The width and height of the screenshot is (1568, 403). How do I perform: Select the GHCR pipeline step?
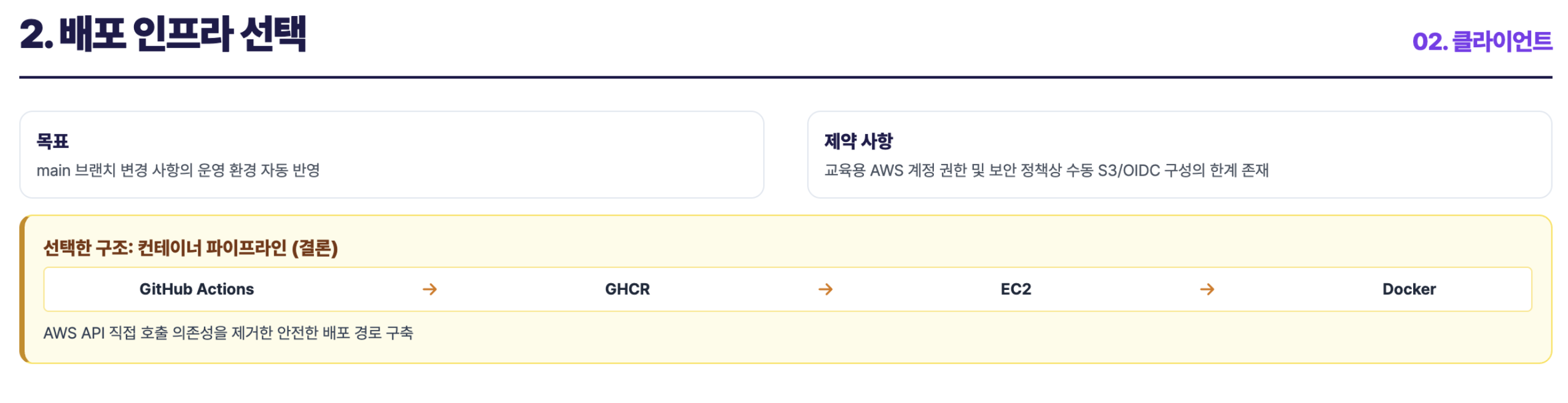click(627, 289)
